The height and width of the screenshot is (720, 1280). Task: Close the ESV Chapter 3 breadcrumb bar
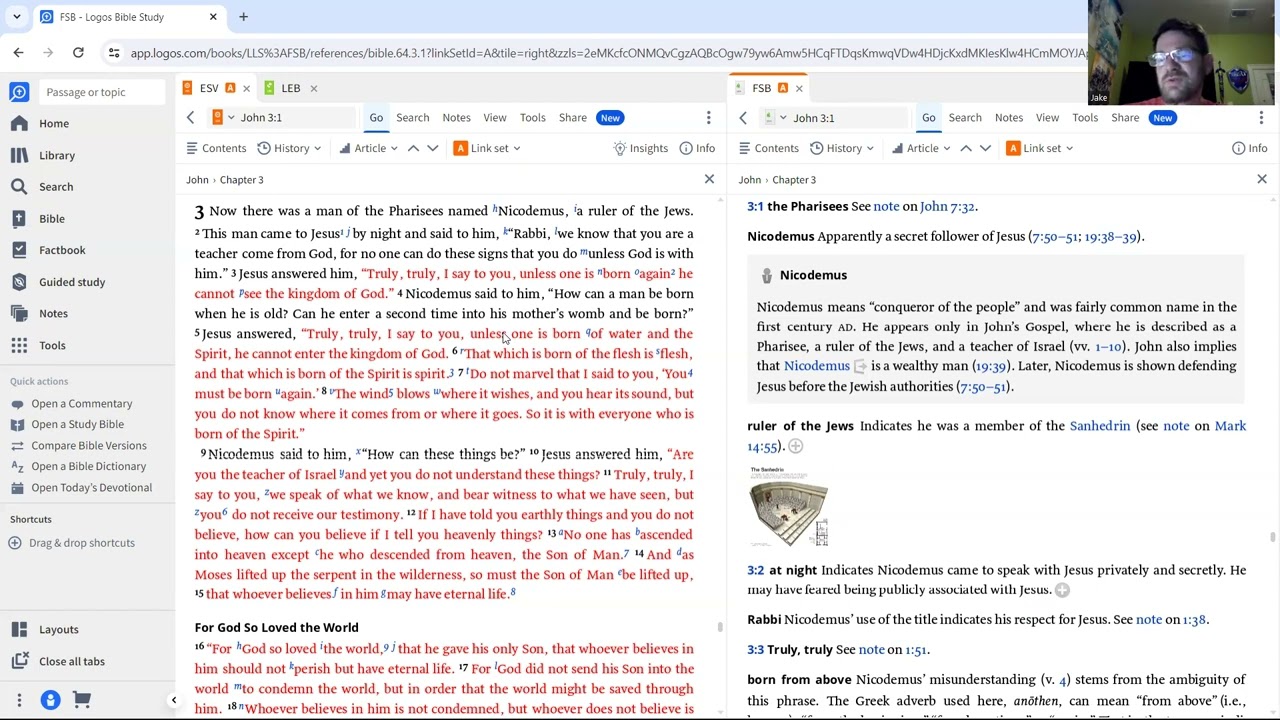pos(709,179)
